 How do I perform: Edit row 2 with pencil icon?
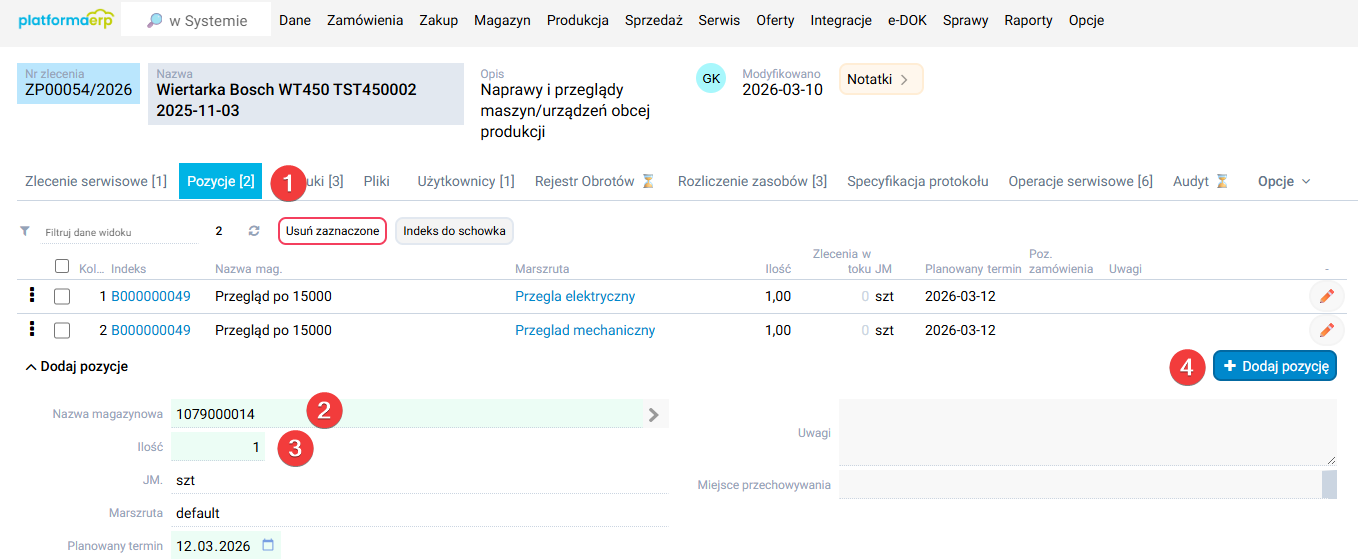1327,330
